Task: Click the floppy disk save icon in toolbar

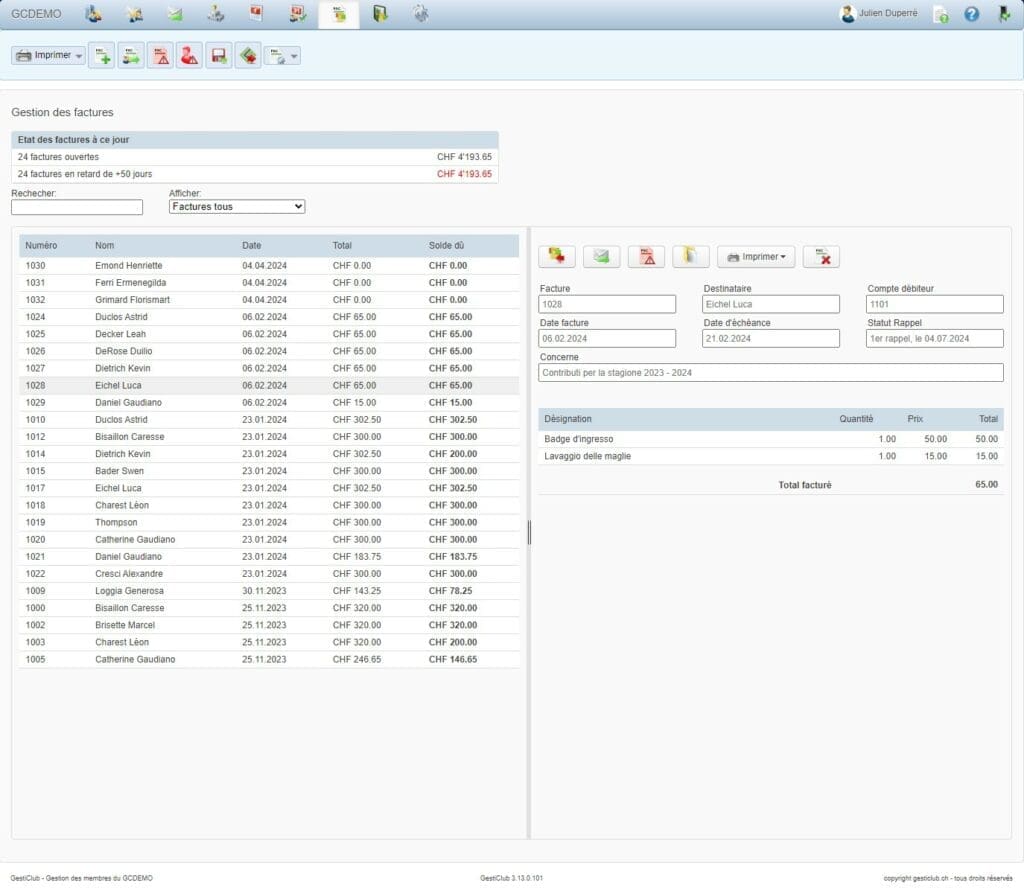Action: pyautogui.click(x=218, y=56)
